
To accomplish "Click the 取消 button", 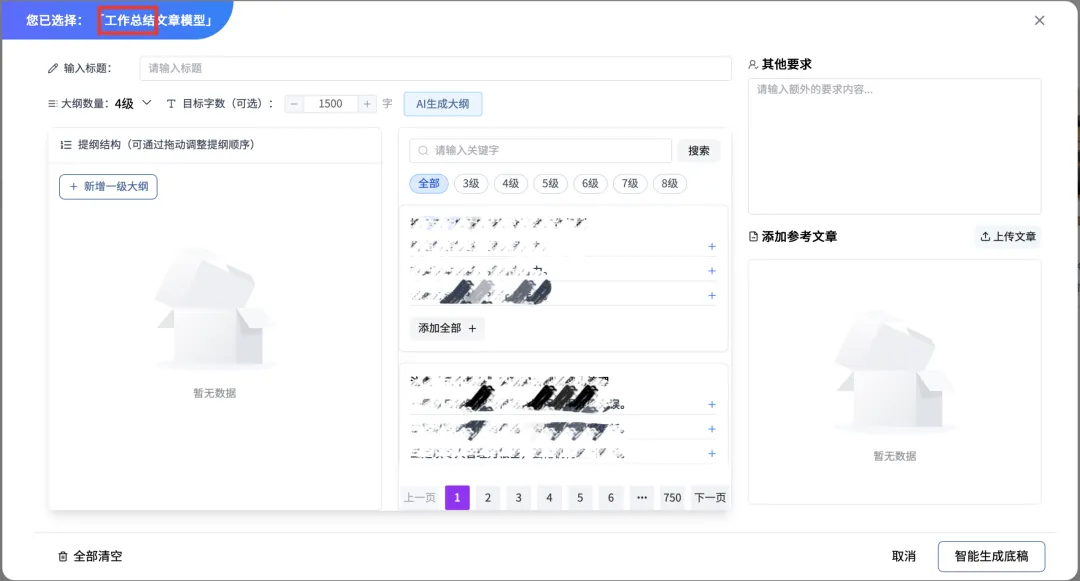I will pyautogui.click(x=904, y=556).
